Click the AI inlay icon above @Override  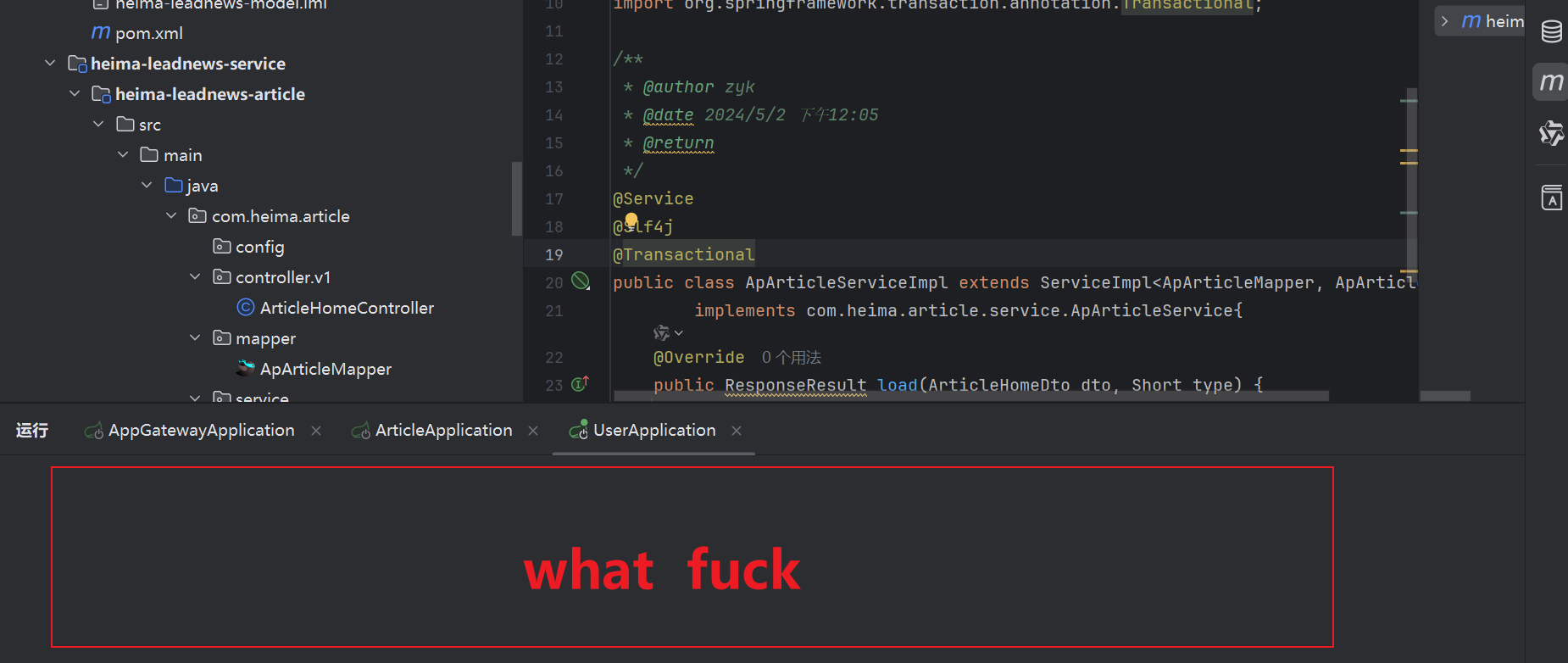(661, 333)
